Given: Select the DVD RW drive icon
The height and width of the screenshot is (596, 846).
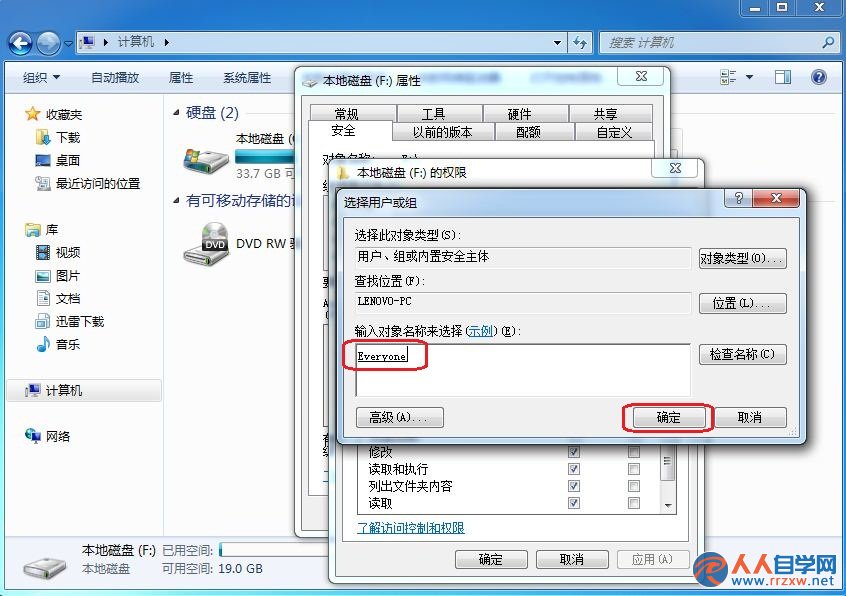Looking at the screenshot, I should point(207,244).
